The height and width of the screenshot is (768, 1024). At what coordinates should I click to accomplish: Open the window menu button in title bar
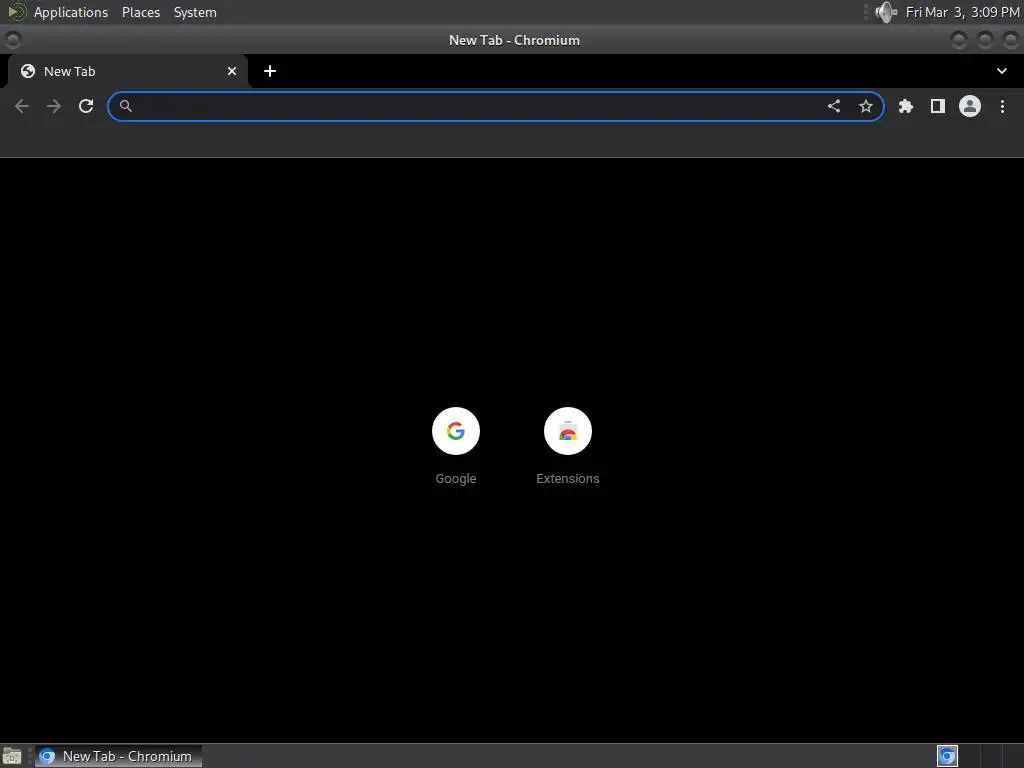click(x=12, y=40)
